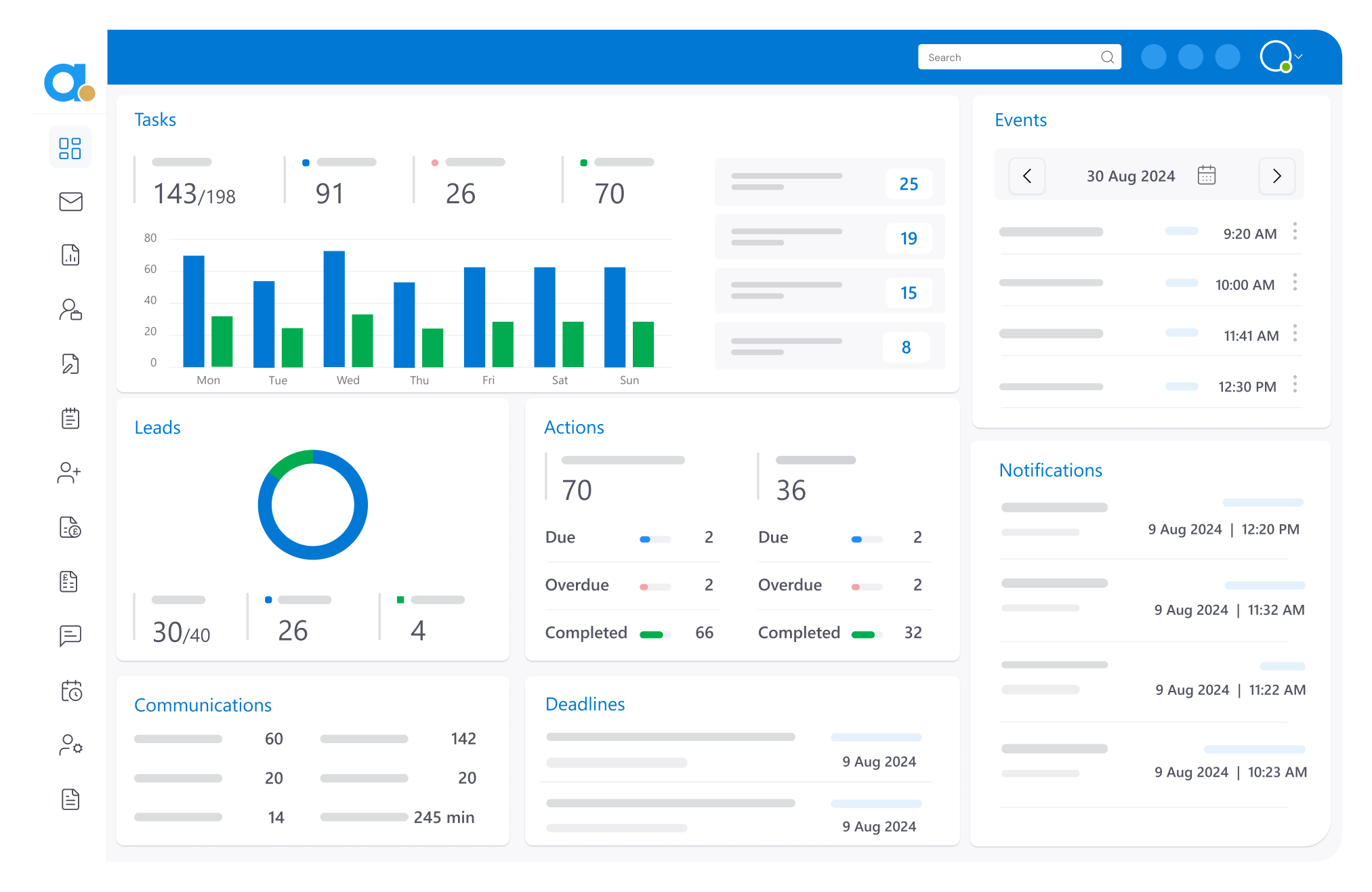This screenshot has width=1372, height=892.
Task: Open the add user icon in sidebar
Action: point(69,473)
